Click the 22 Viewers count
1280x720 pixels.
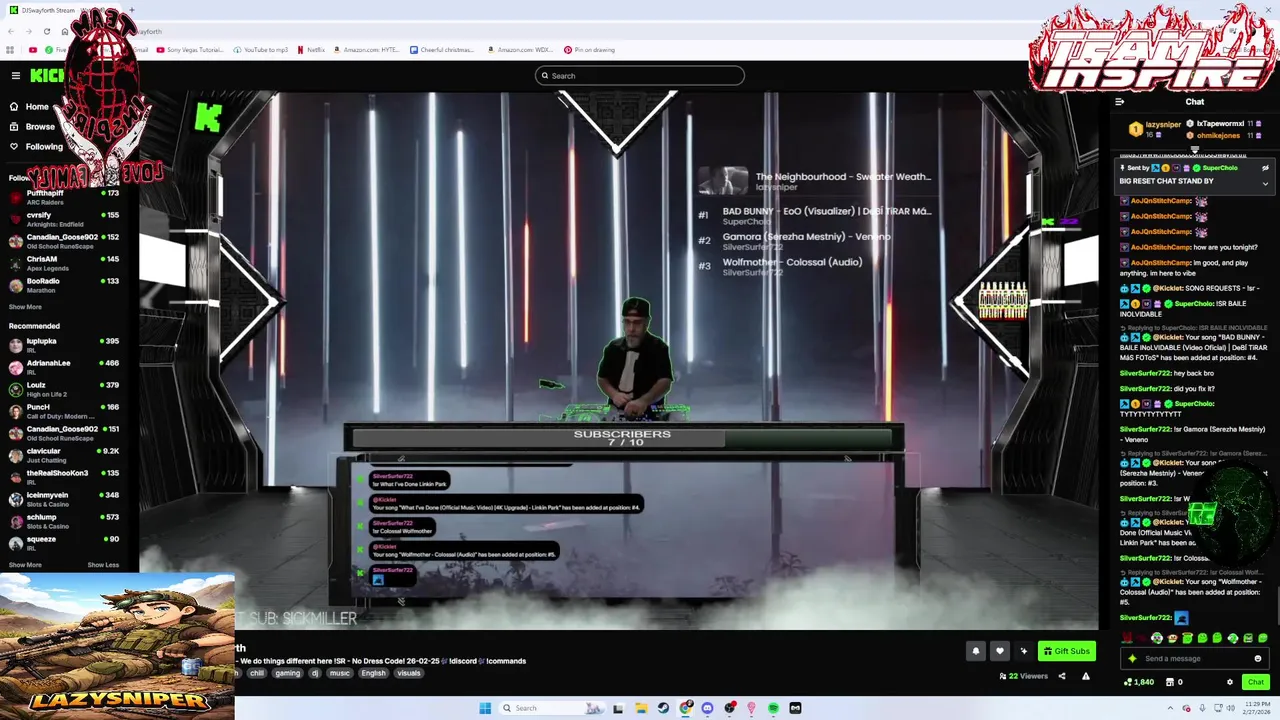click(x=1024, y=677)
